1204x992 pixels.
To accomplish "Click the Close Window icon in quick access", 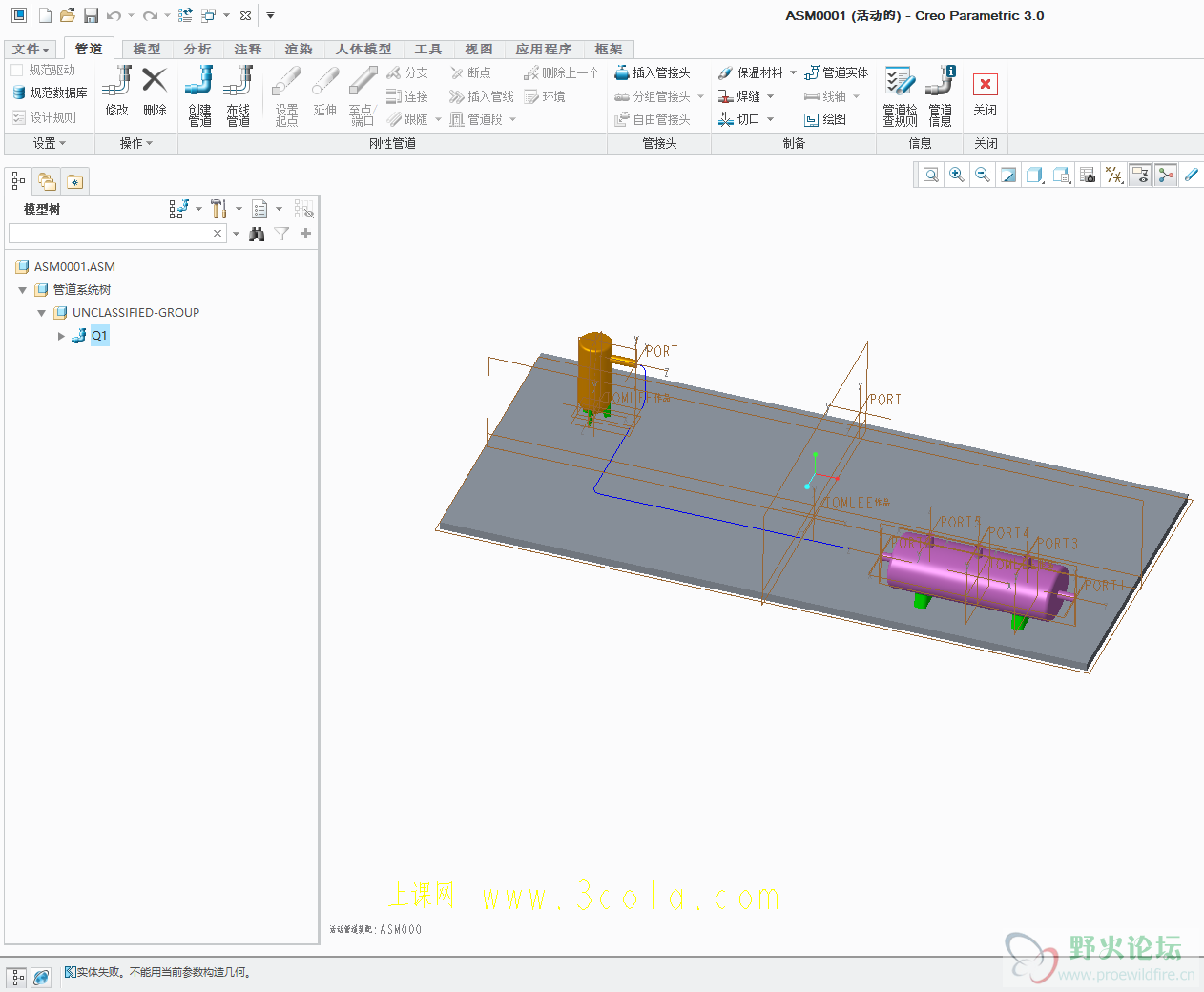I will point(245,15).
